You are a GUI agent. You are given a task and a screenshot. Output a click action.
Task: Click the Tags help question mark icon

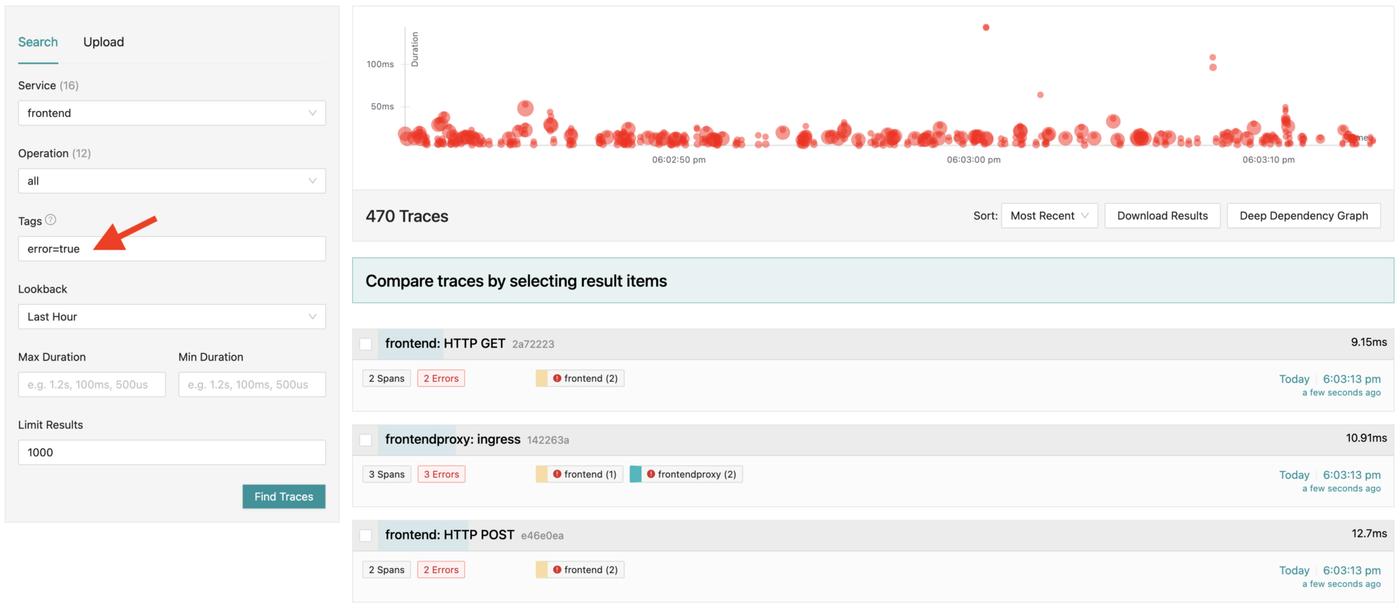[x=51, y=220]
